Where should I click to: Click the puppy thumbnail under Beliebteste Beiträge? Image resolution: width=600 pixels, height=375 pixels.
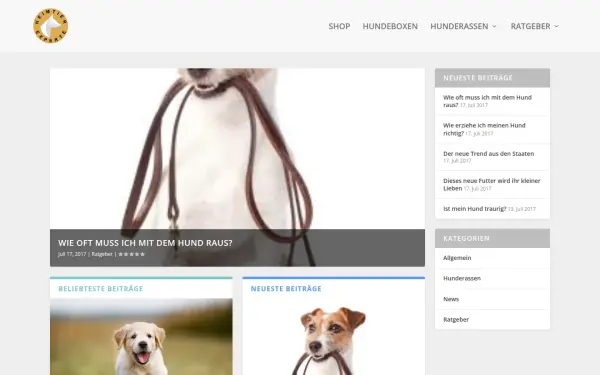[x=141, y=337]
